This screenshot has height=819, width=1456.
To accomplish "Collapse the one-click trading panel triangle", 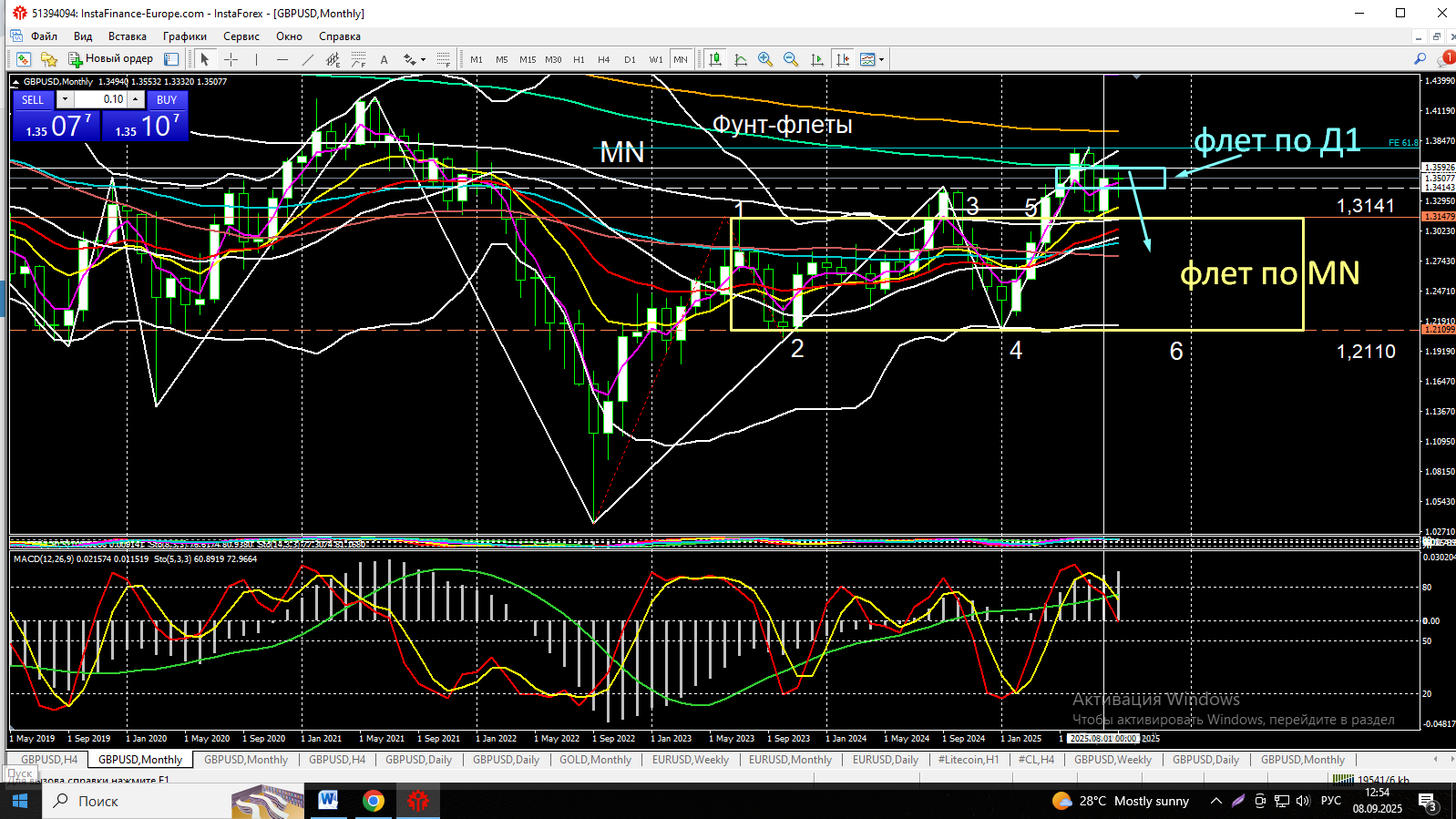I will click(x=15, y=82).
